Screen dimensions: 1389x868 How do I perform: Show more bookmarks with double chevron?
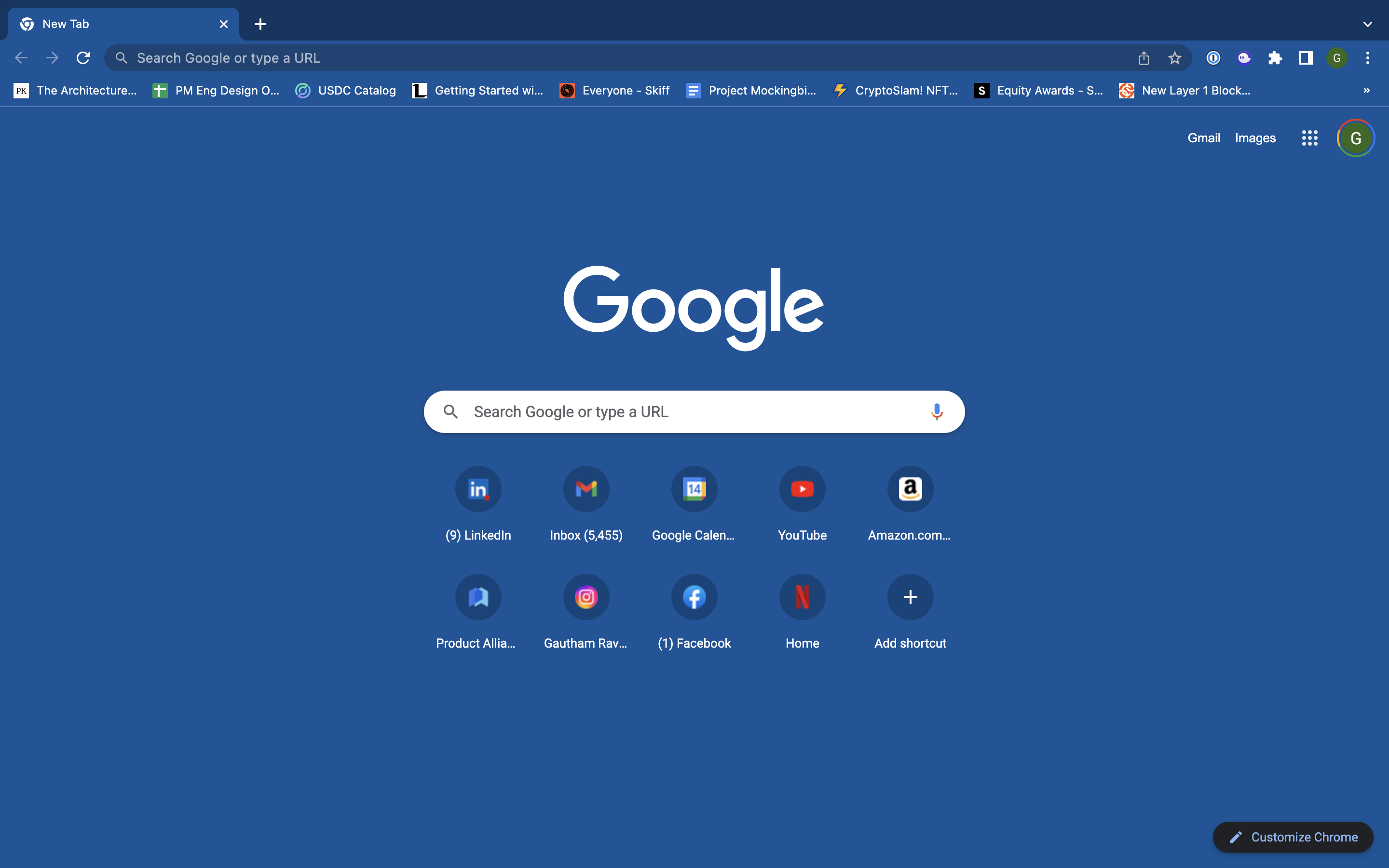click(1367, 90)
